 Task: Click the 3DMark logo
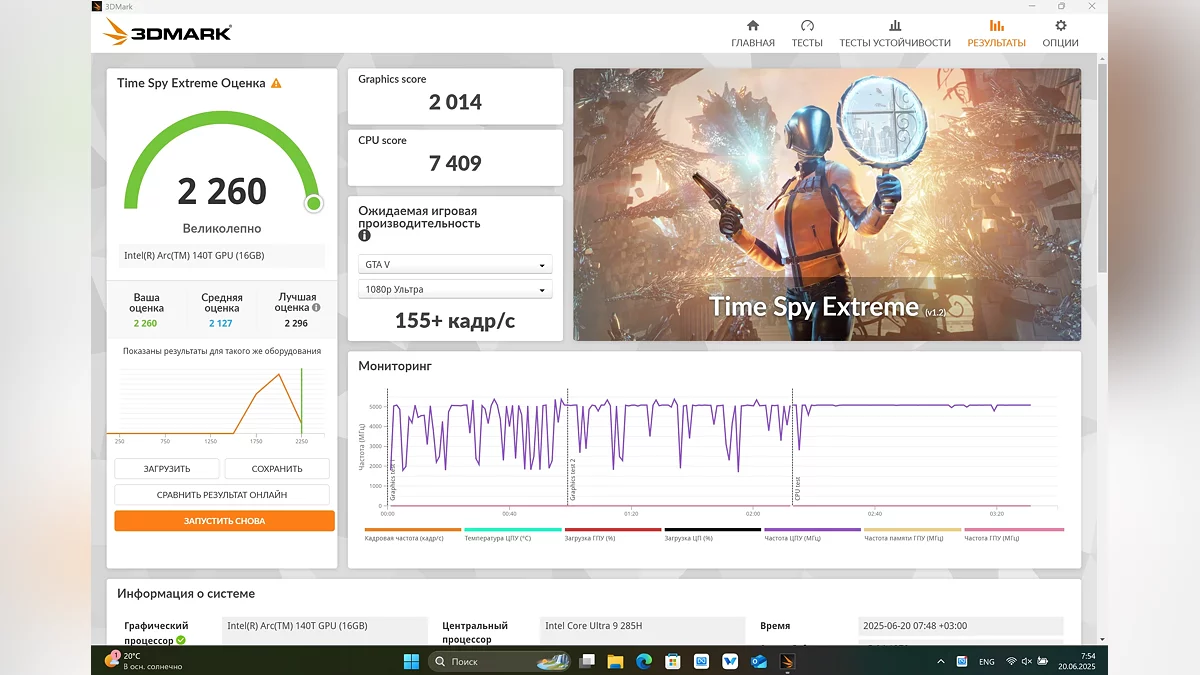coord(167,32)
